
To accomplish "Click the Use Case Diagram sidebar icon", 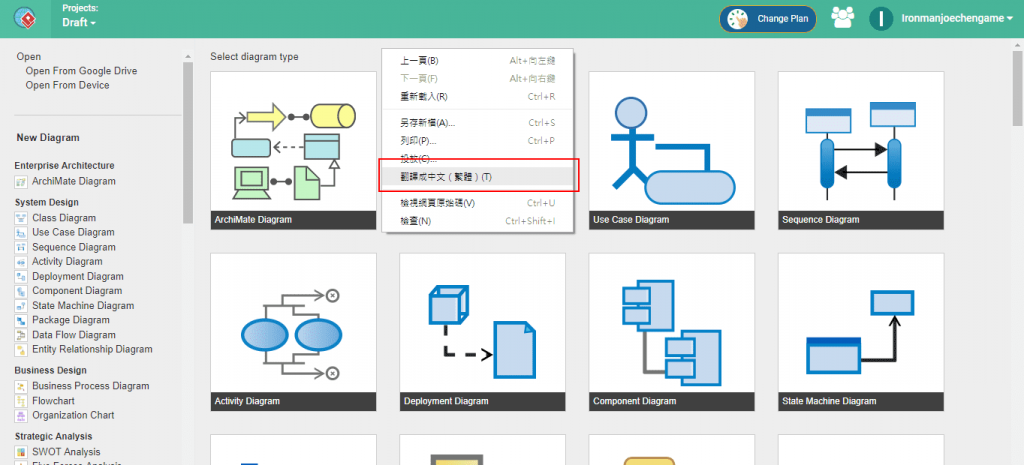I will [x=21, y=232].
